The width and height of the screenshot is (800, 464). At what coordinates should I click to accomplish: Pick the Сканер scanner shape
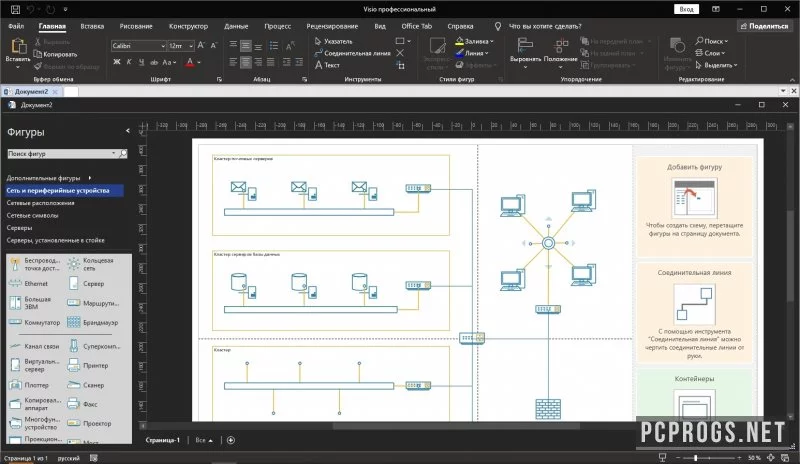(x=87, y=385)
